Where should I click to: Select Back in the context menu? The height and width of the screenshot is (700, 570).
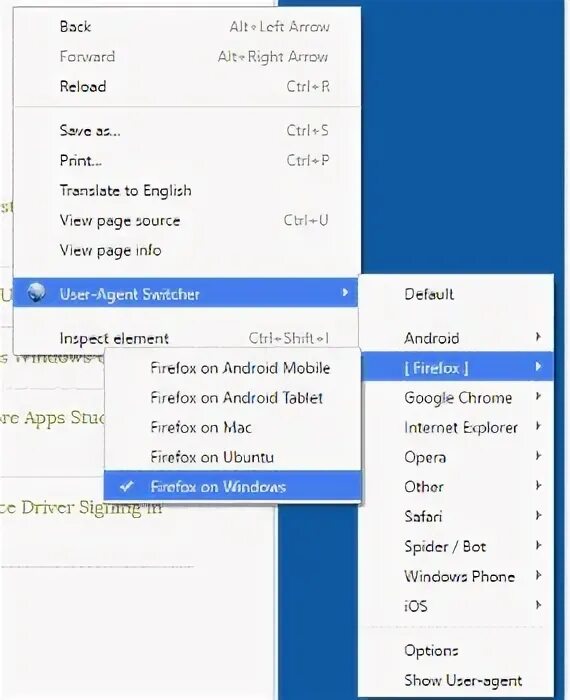click(x=187, y=27)
